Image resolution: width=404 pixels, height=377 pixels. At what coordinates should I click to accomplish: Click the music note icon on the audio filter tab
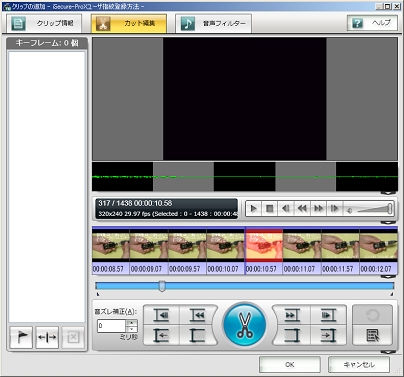pyautogui.click(x=188, y=24)
